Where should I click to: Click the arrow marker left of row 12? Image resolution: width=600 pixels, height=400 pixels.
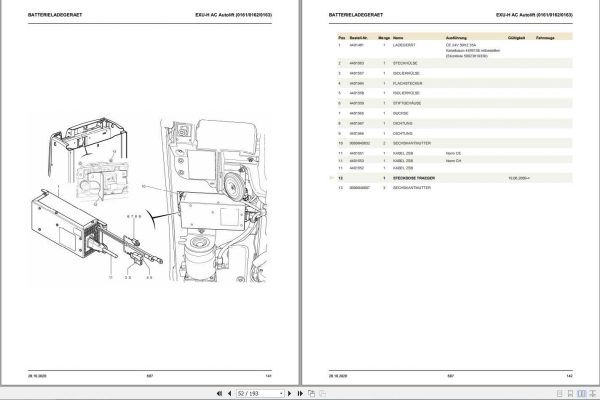332,178
